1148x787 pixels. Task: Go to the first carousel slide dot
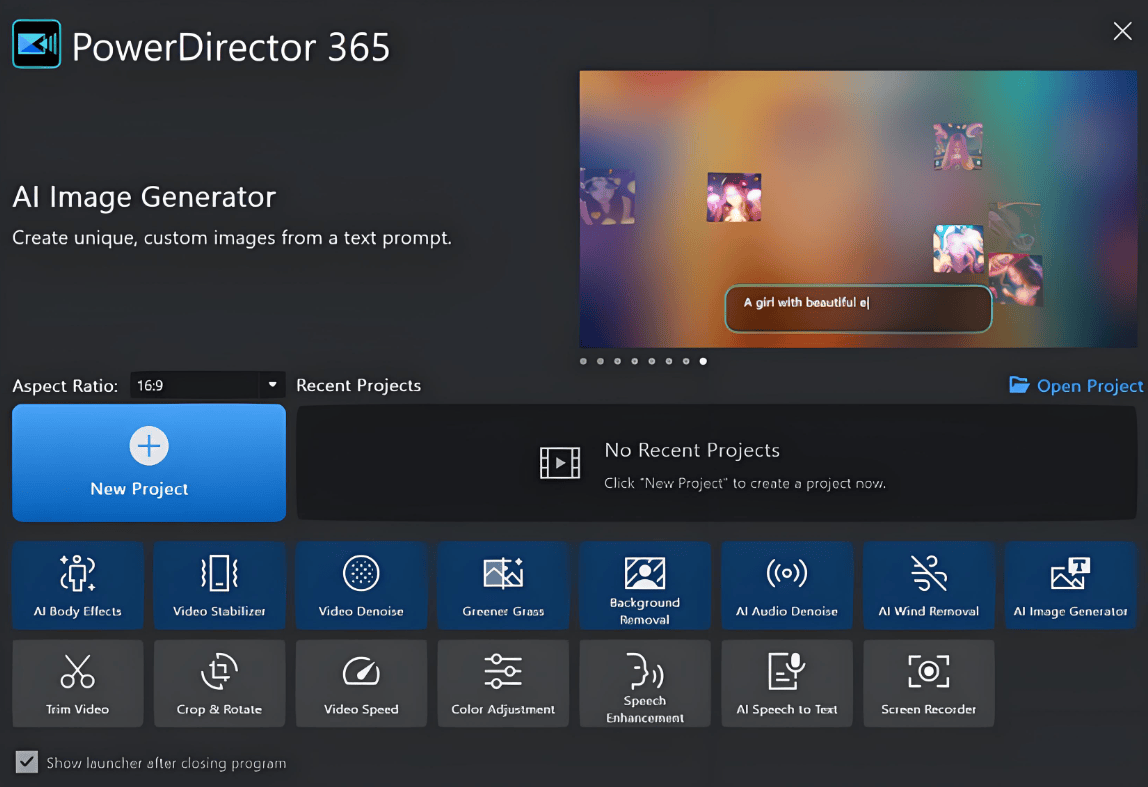click(x=584, y=361)
